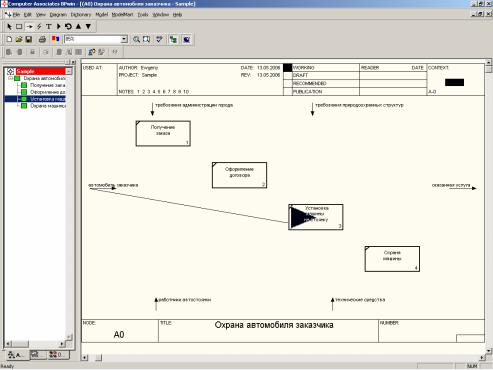The height and width of the screenshot is (370, 493).
Task: Click the Оформление договора activity box 2
Action: coord(239,175)
